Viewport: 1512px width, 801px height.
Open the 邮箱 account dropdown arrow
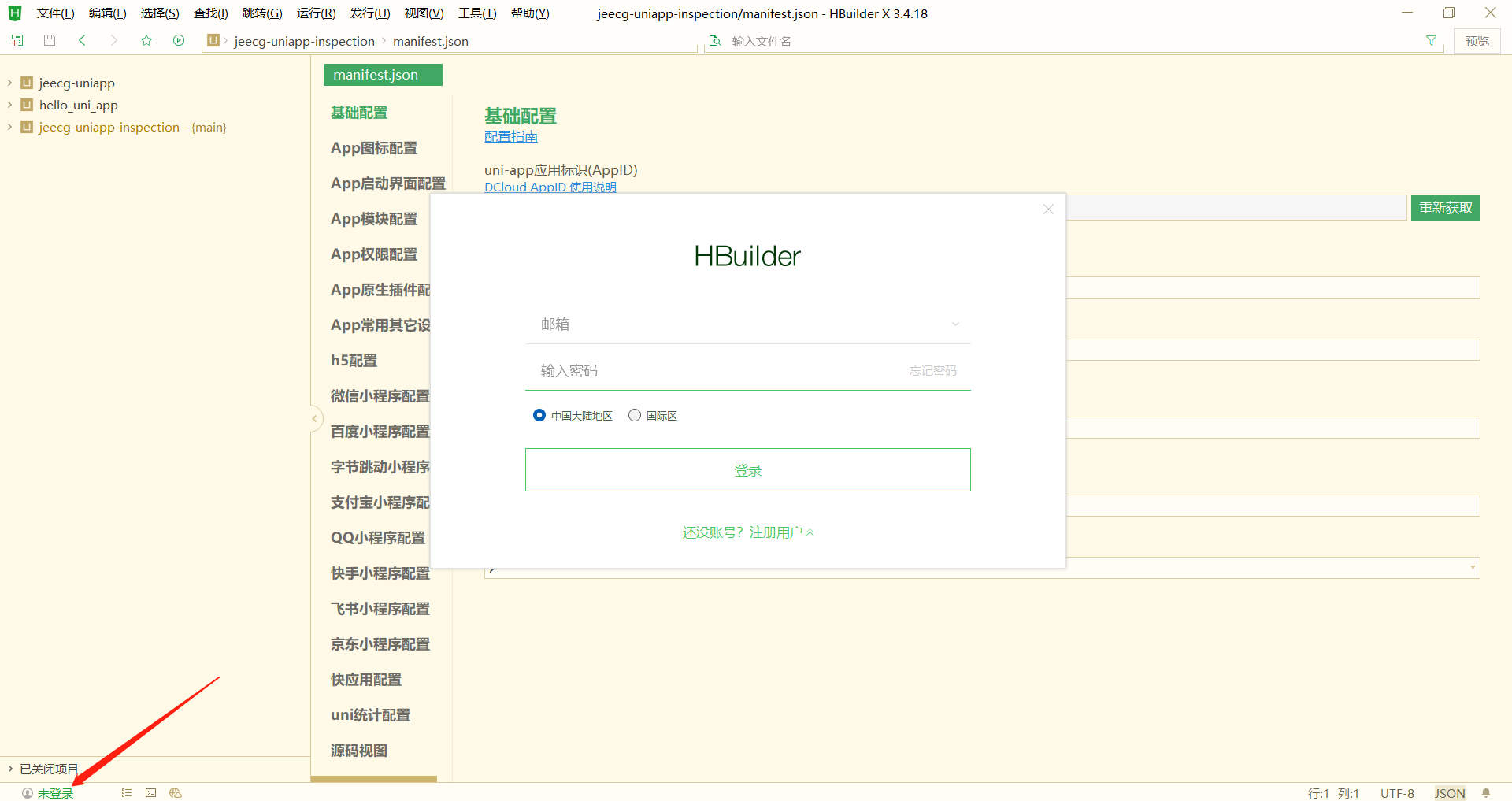[955, 324]
